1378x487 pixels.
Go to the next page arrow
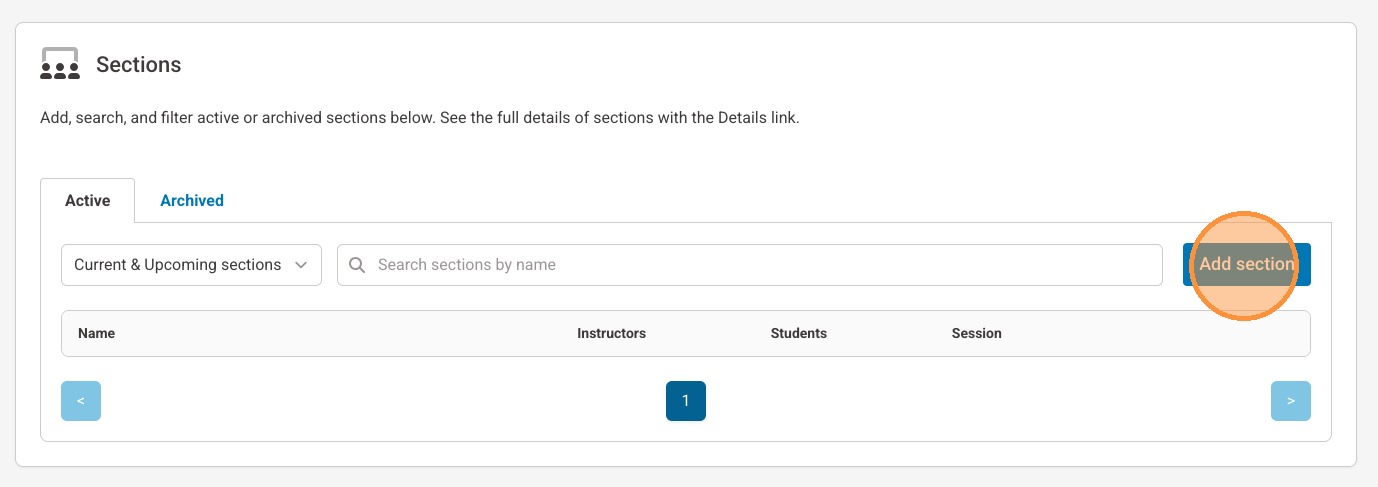pos(1290,401)
